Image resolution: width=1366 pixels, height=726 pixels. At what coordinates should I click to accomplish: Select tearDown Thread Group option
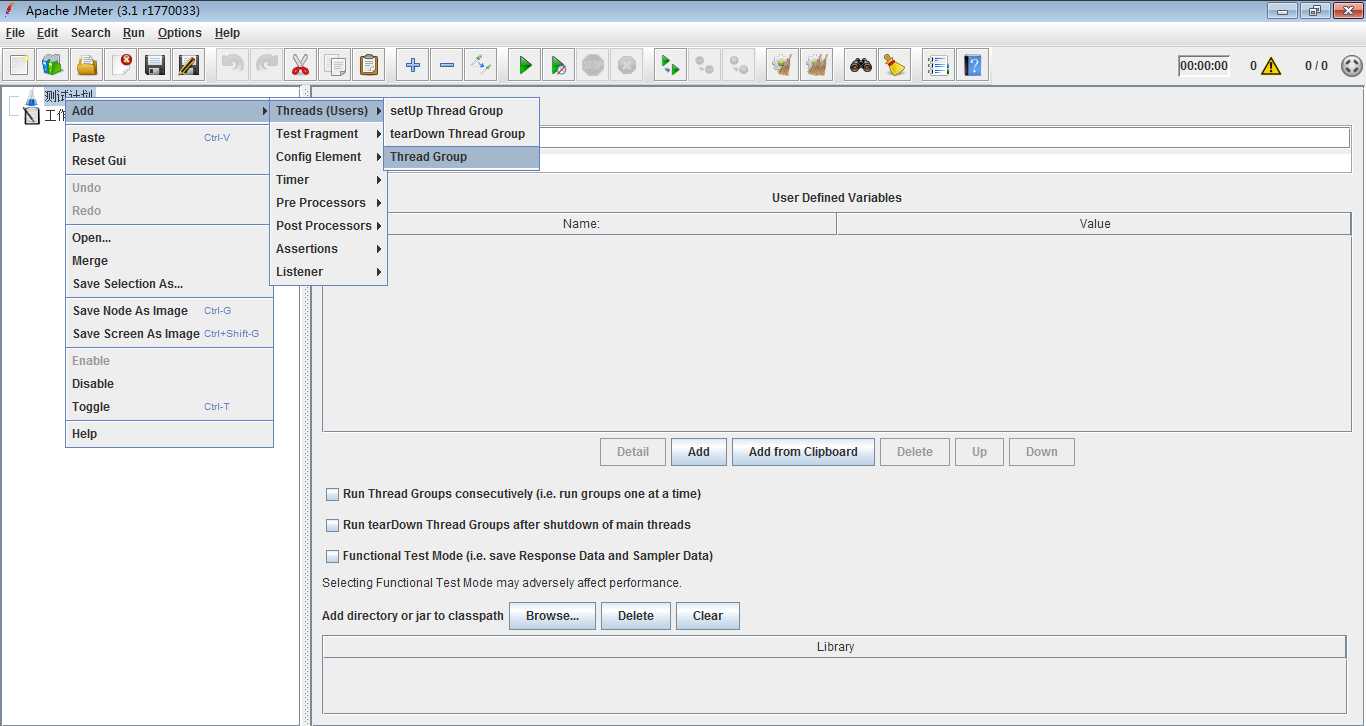pyautogui.click(x=461, y=134)
